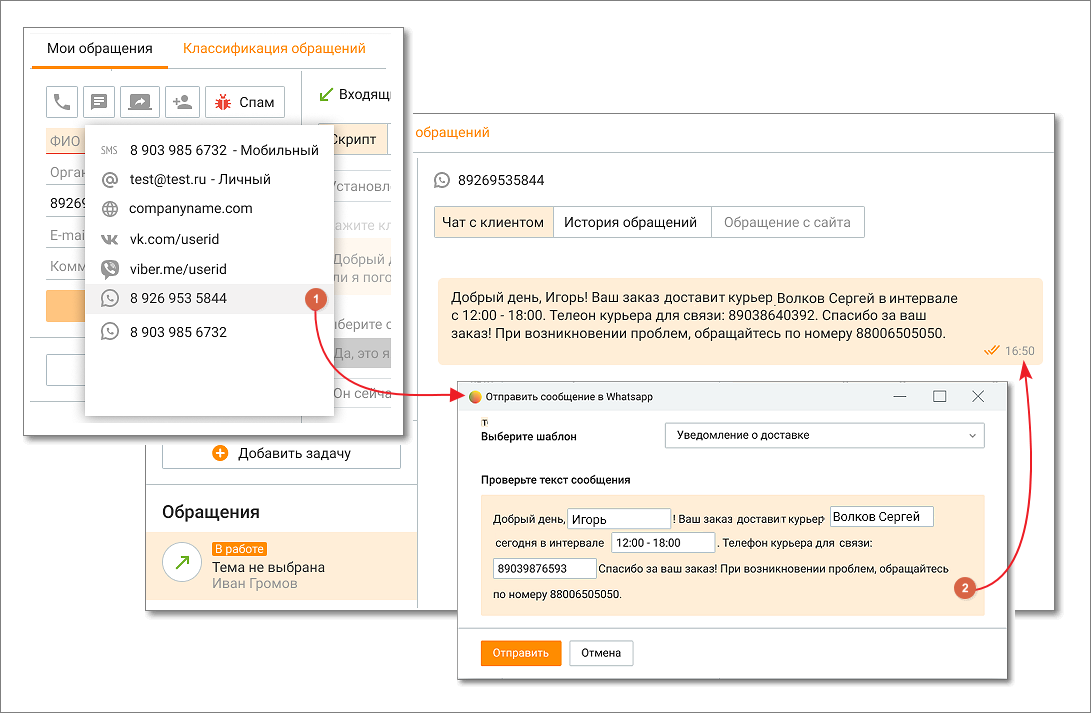Click the courier name field Волков Сергей

tap(882, 517)
